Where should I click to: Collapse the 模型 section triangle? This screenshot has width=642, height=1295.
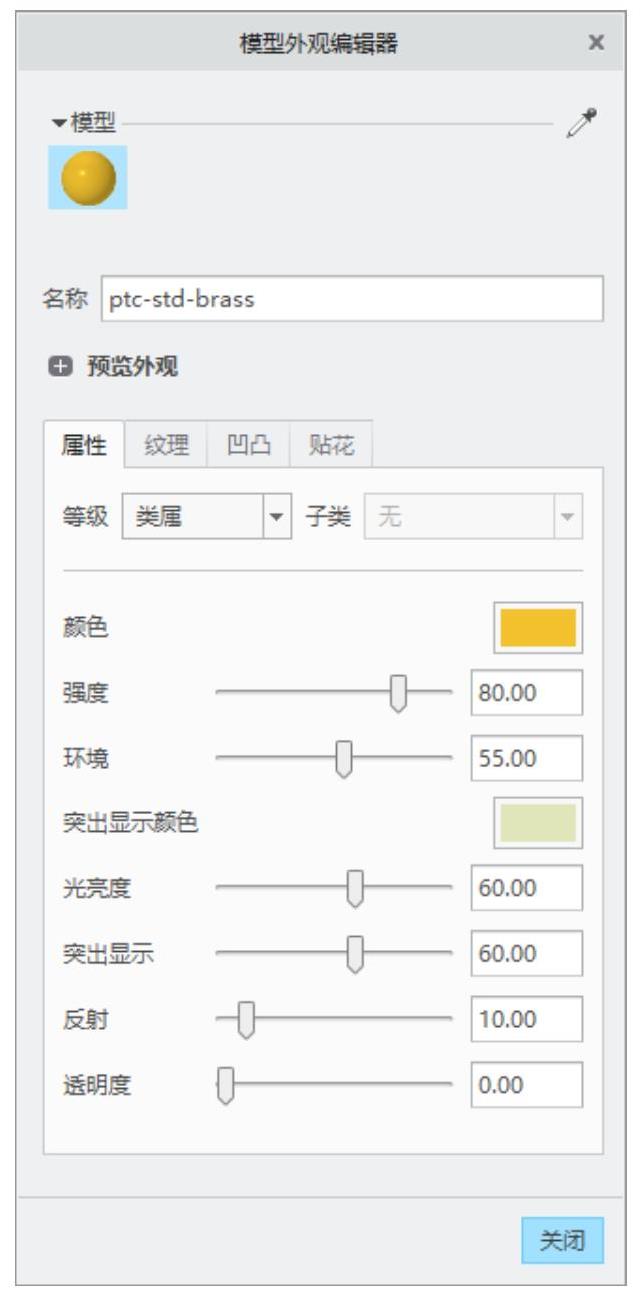point(60,125)
